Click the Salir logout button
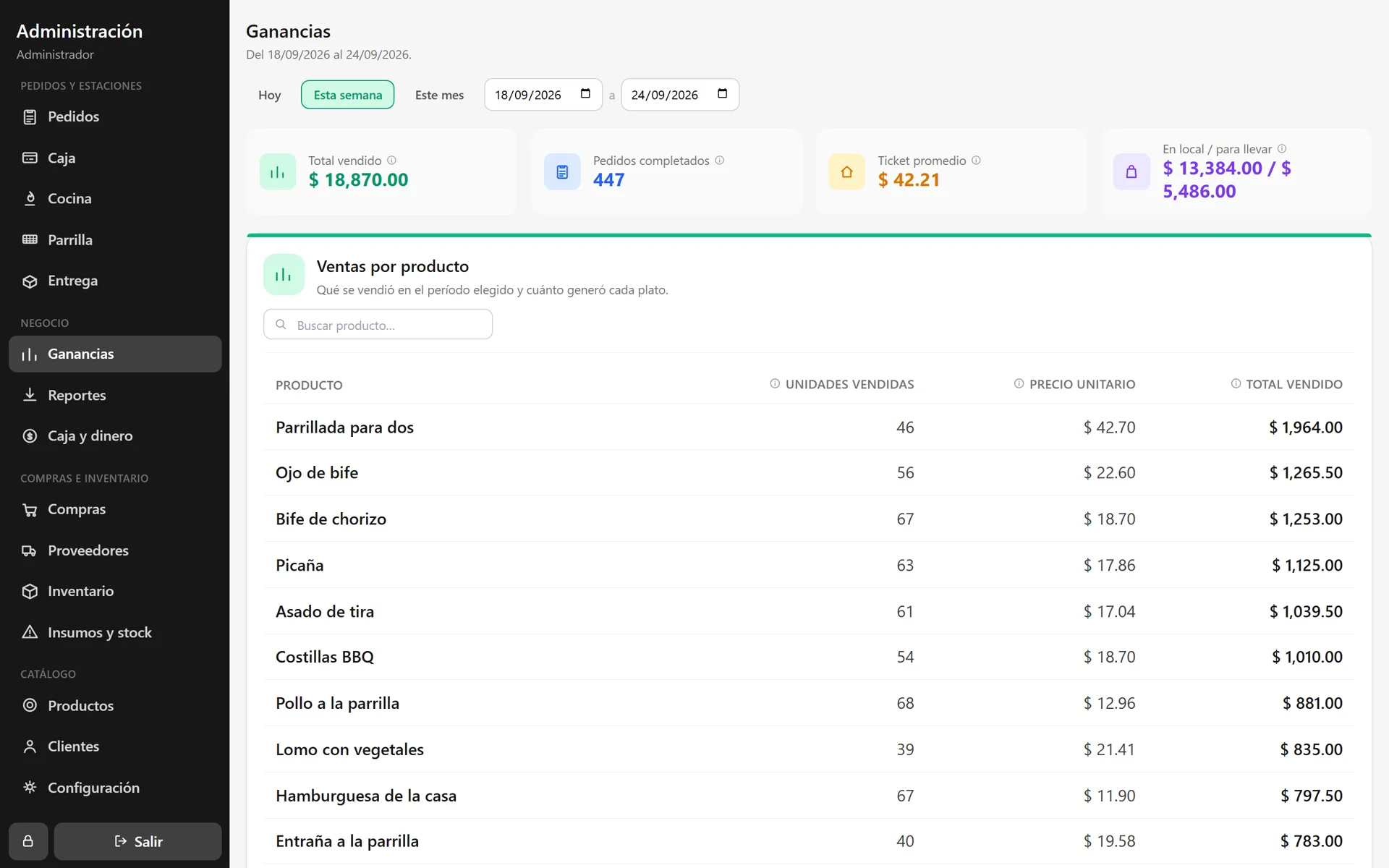 [x=137, y=841]
